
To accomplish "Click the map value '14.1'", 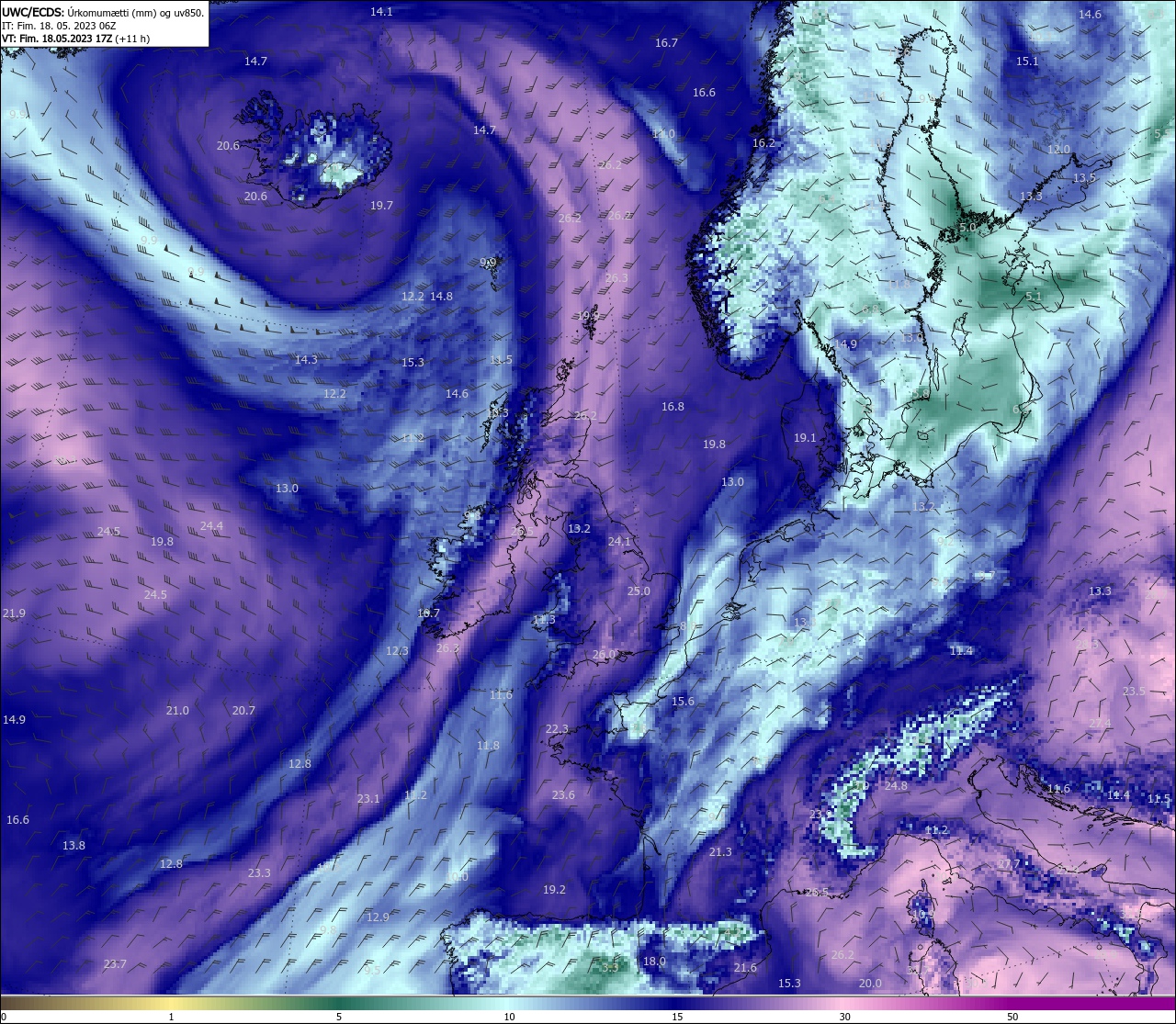I will (x=381, y=12).
